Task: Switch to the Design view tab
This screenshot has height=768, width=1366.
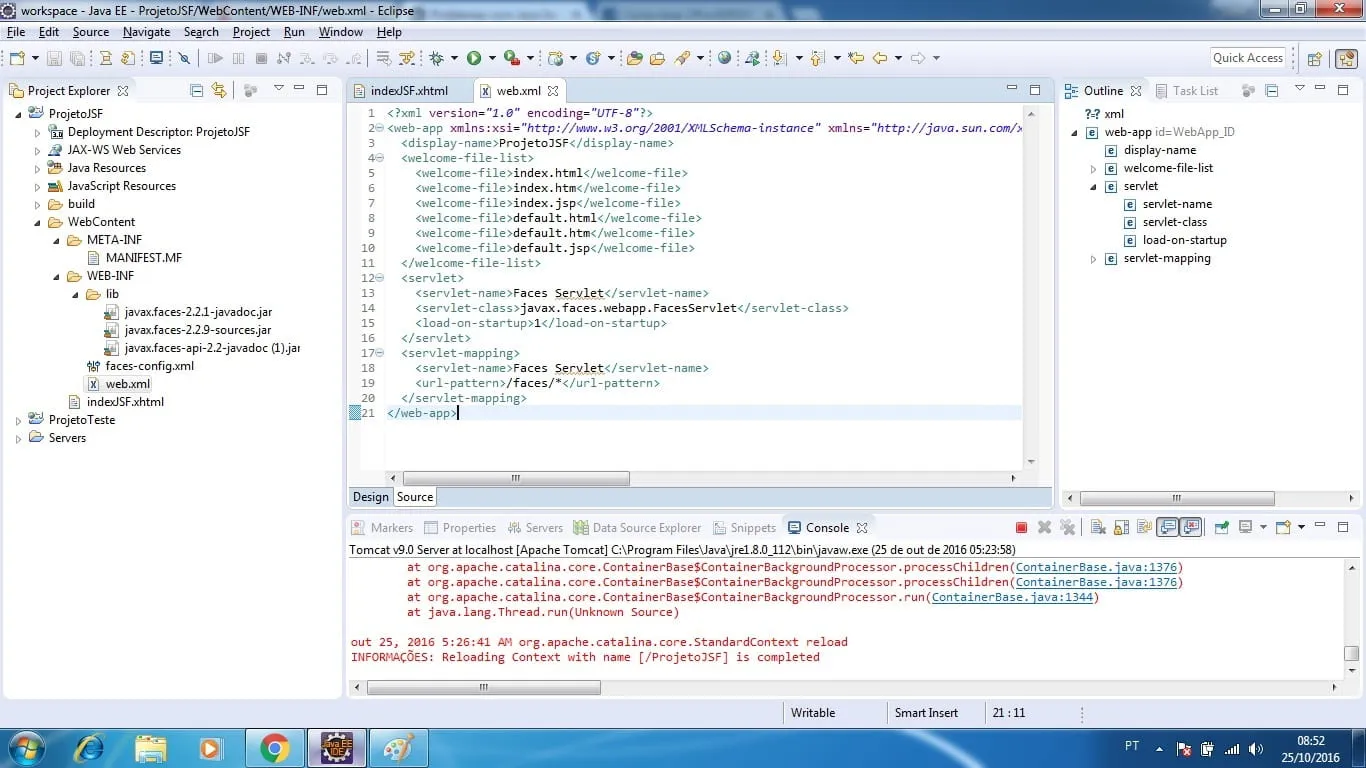Action: point(370,497)
